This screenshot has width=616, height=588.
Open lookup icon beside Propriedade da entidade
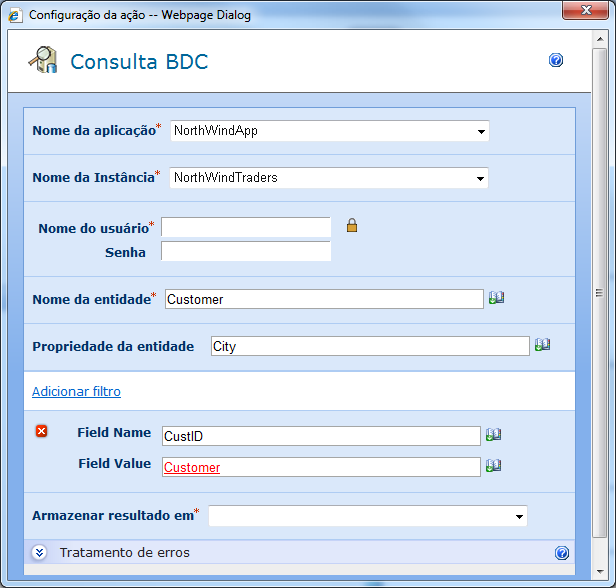(542, 345)
